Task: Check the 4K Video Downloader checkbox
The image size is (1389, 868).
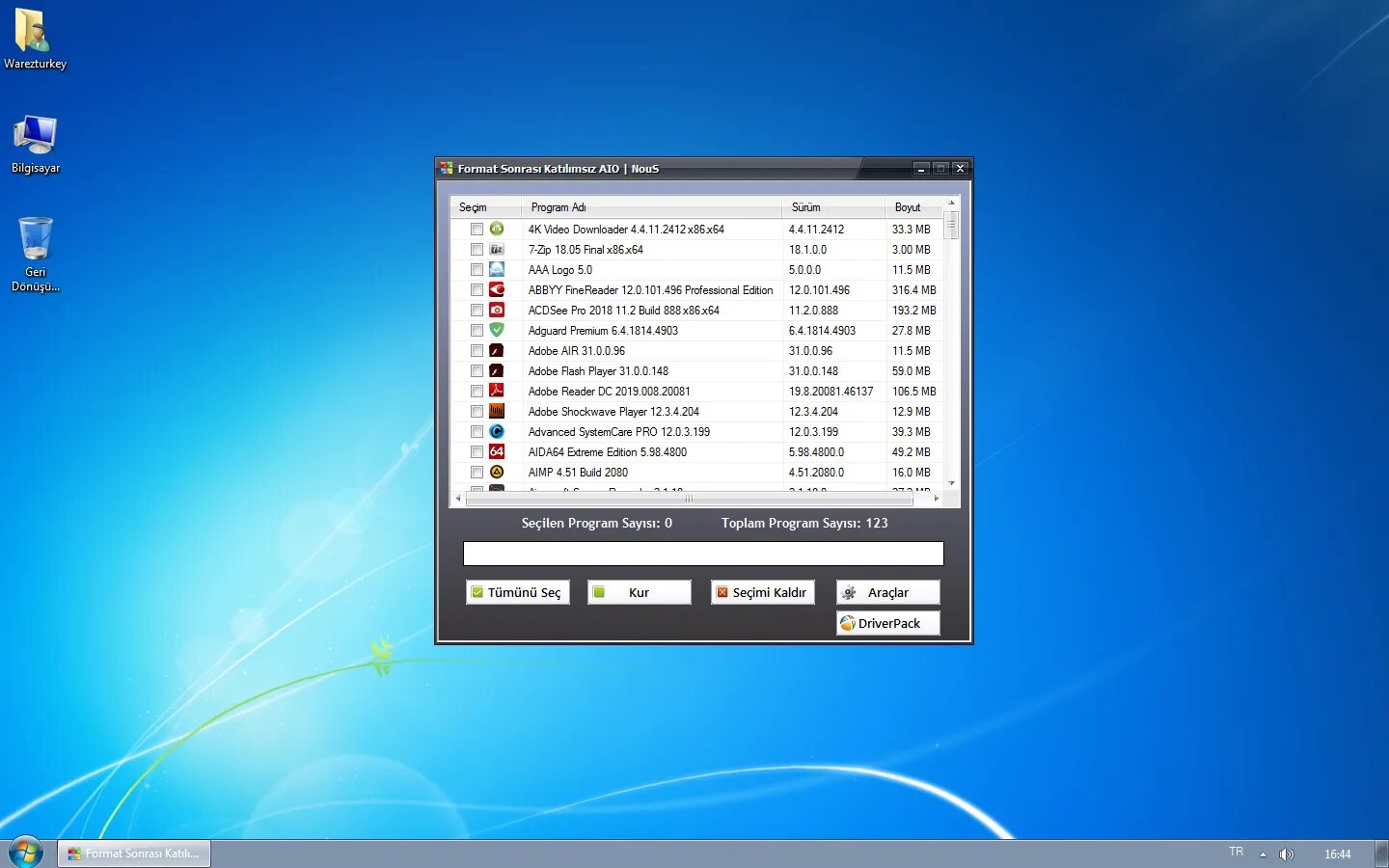Action: pos(477,230)
